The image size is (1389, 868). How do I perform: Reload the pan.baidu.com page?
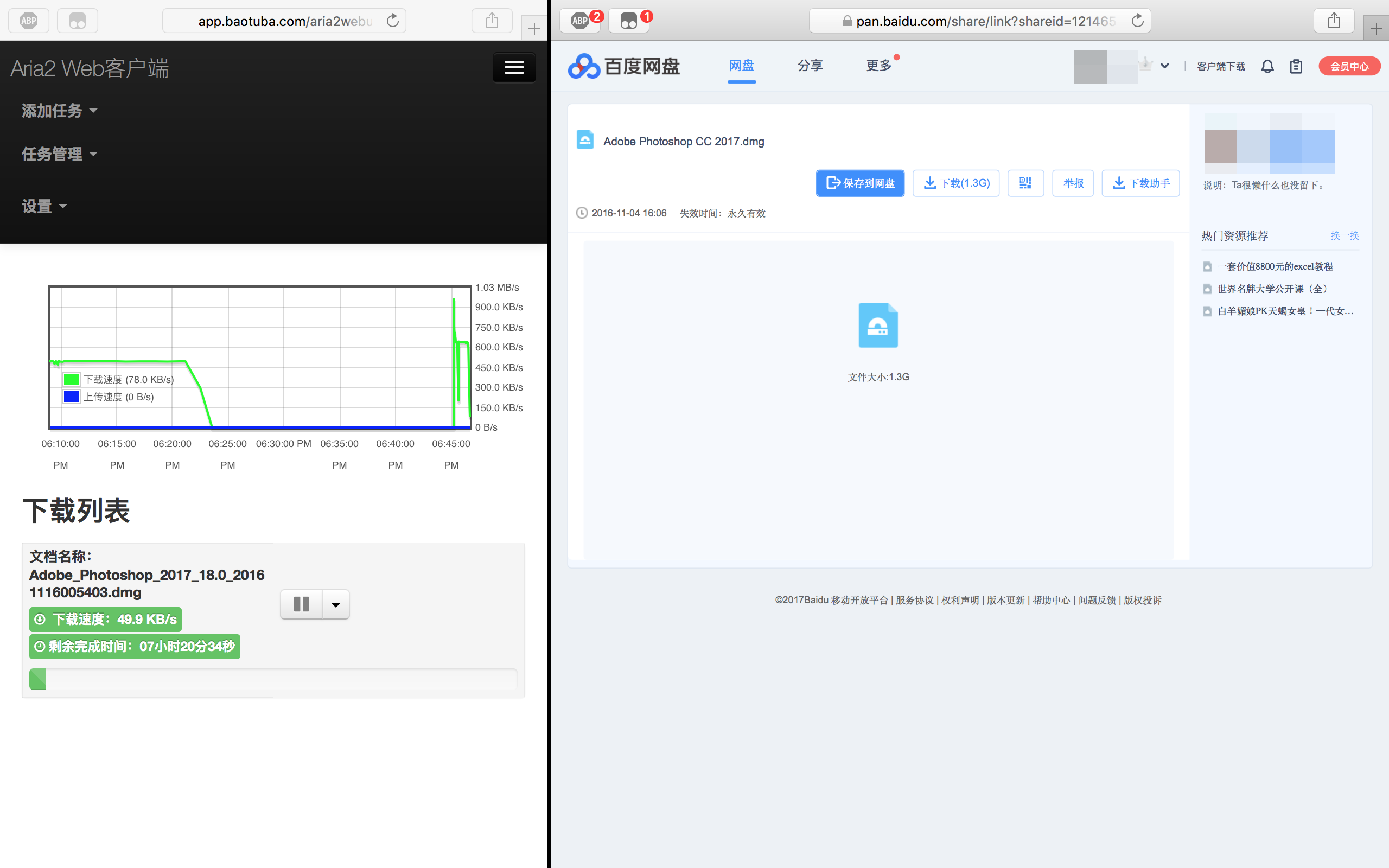(x=1137, y=21)
